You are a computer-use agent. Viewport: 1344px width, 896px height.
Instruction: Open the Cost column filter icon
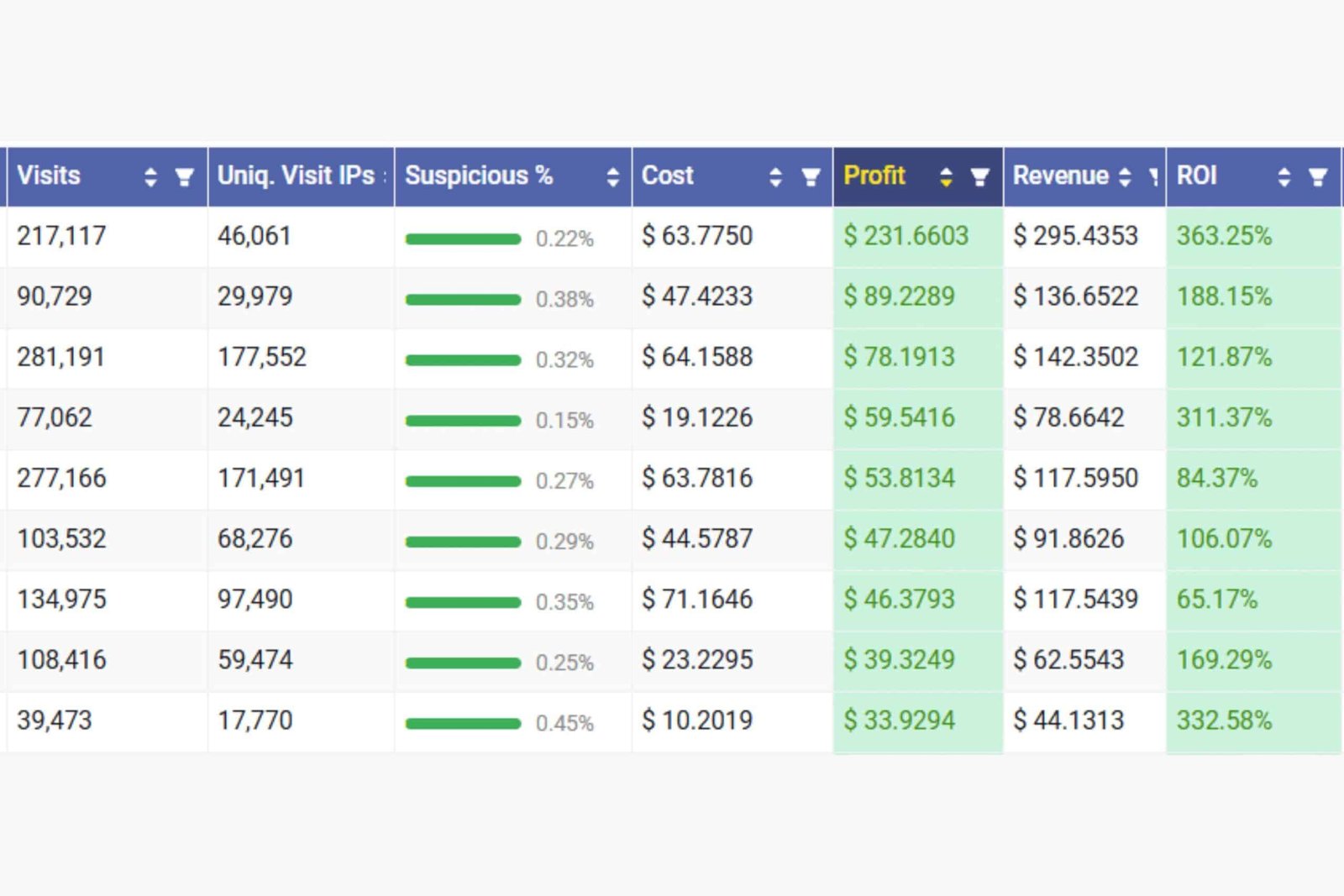click(811, 176)
